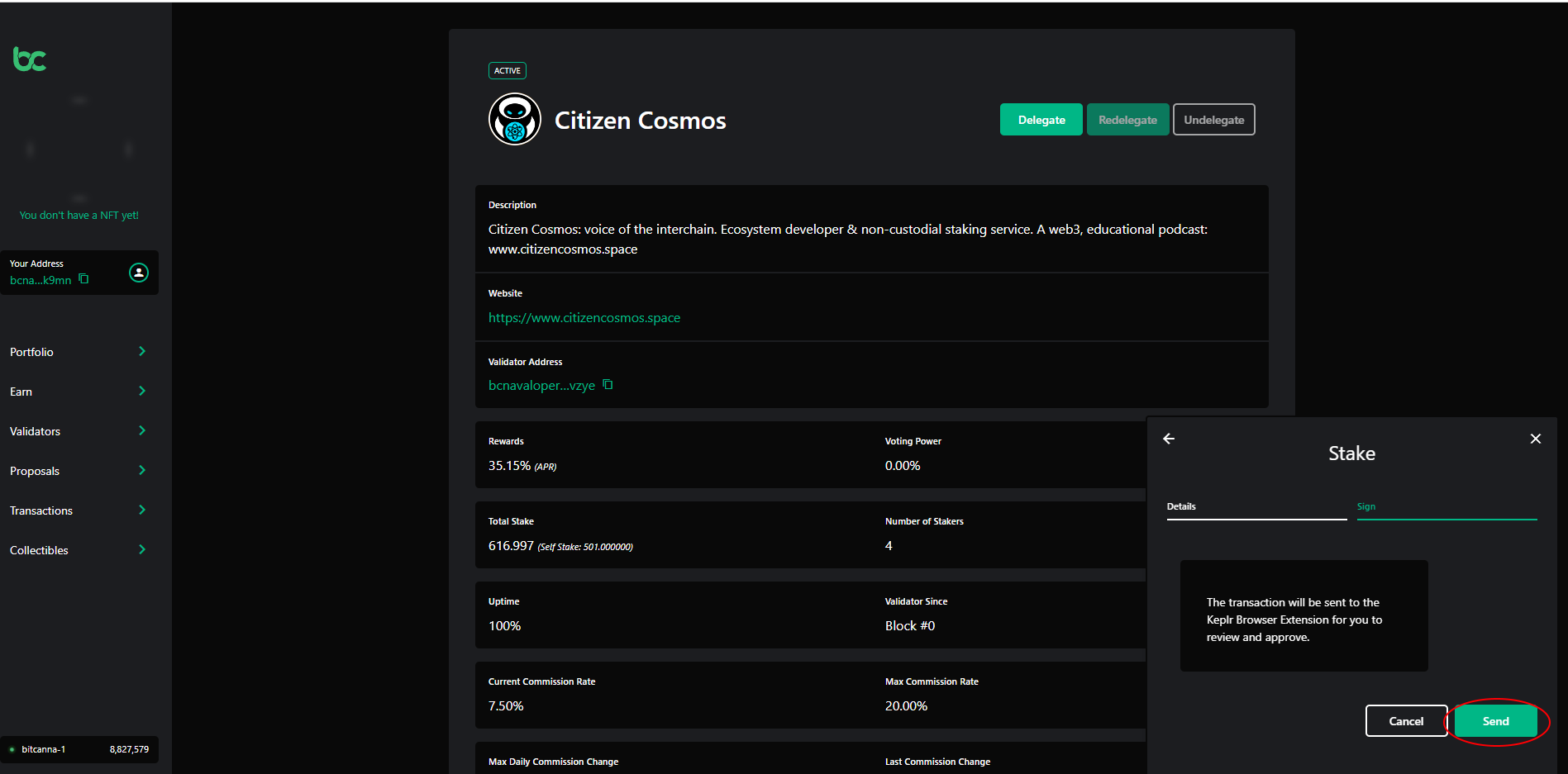Click the Citizen Cosmos validator avatar

515,119
